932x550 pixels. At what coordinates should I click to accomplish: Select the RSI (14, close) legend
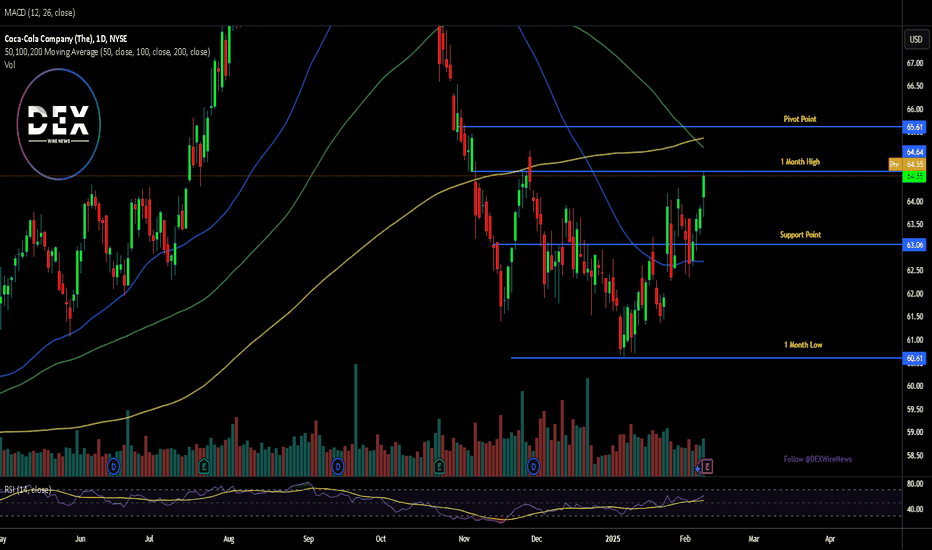tap(27, 490)
